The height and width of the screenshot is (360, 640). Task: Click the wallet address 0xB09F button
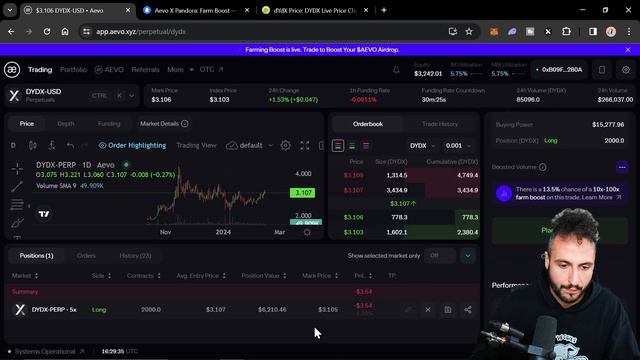[559, 70]
